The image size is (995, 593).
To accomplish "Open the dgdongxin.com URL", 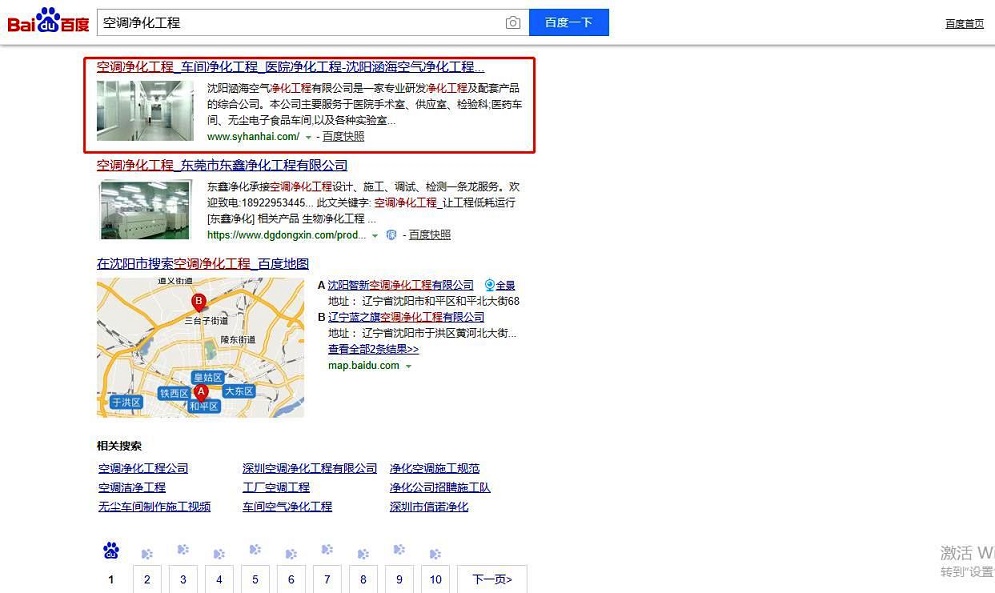I will (x=286, y=235).
